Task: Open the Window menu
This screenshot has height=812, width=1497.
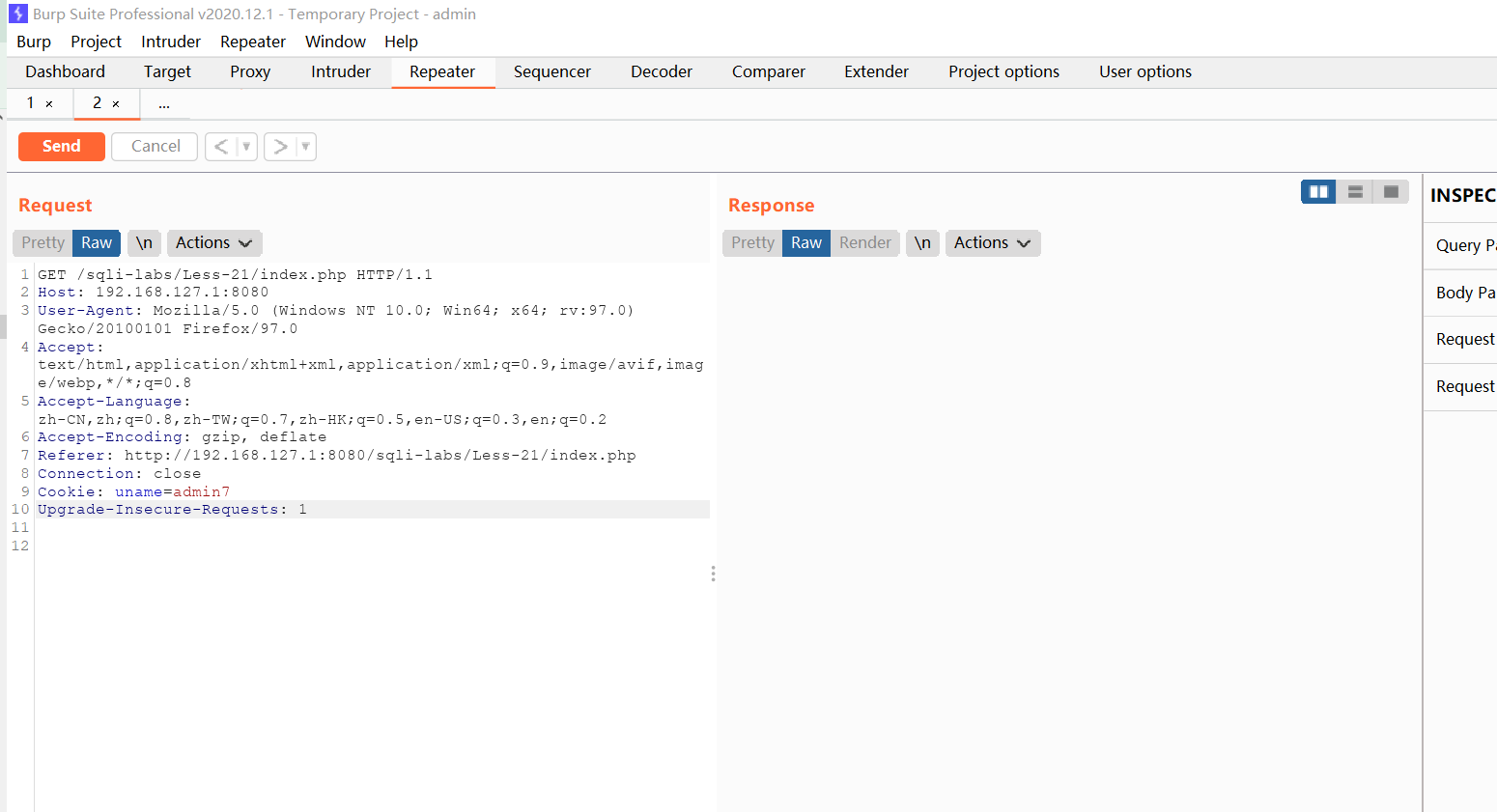Action: [335, 42]
